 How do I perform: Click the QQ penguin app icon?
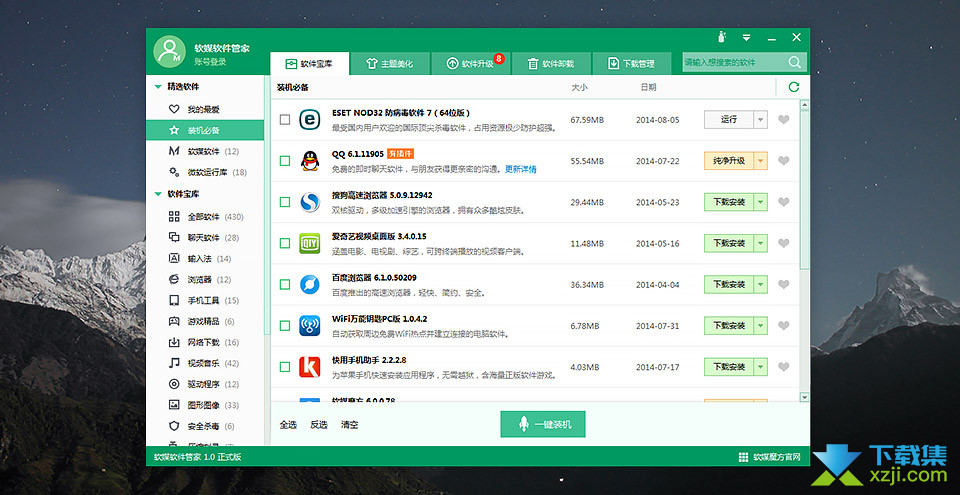[x=309, y=161]
